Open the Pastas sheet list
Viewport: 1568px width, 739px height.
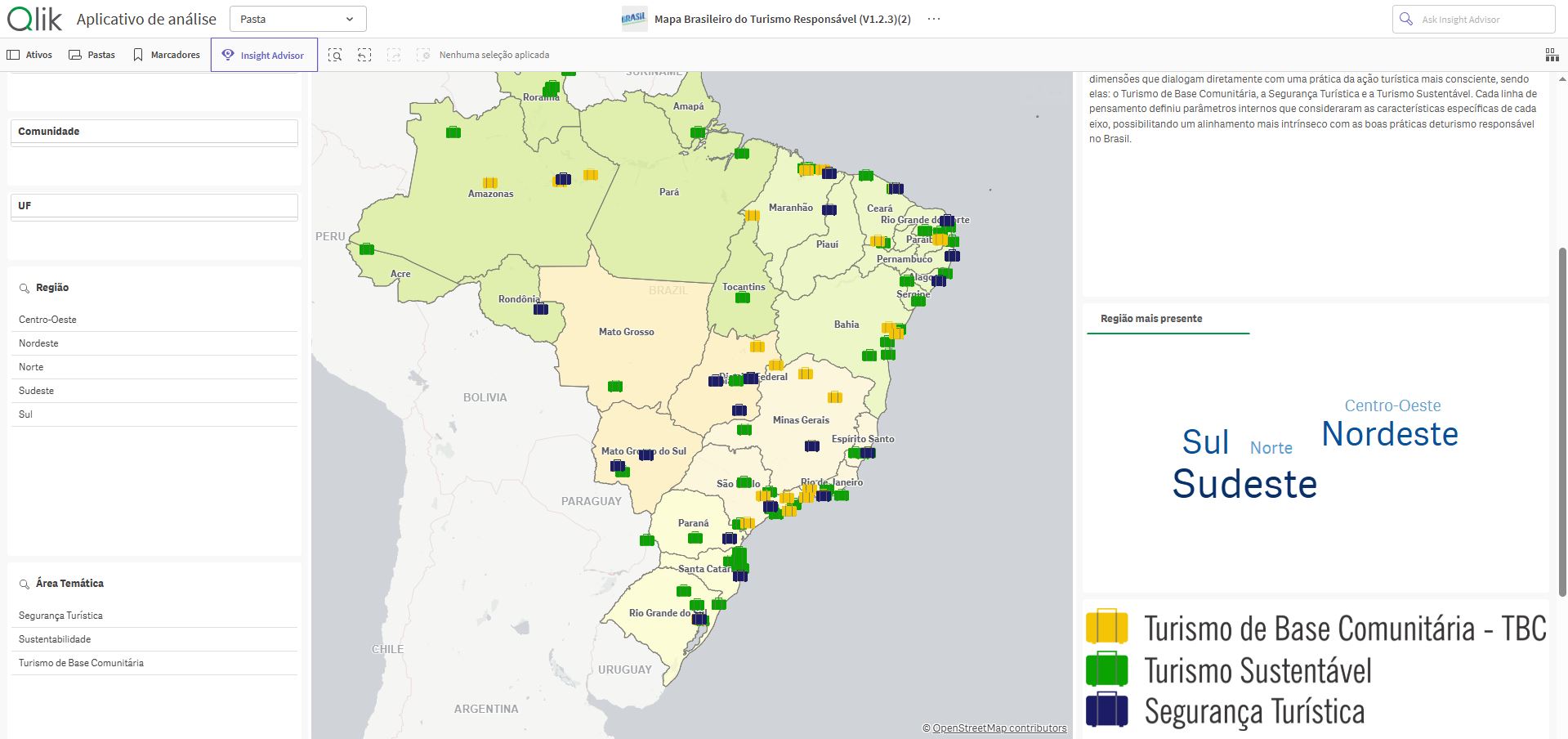[92, 55]
